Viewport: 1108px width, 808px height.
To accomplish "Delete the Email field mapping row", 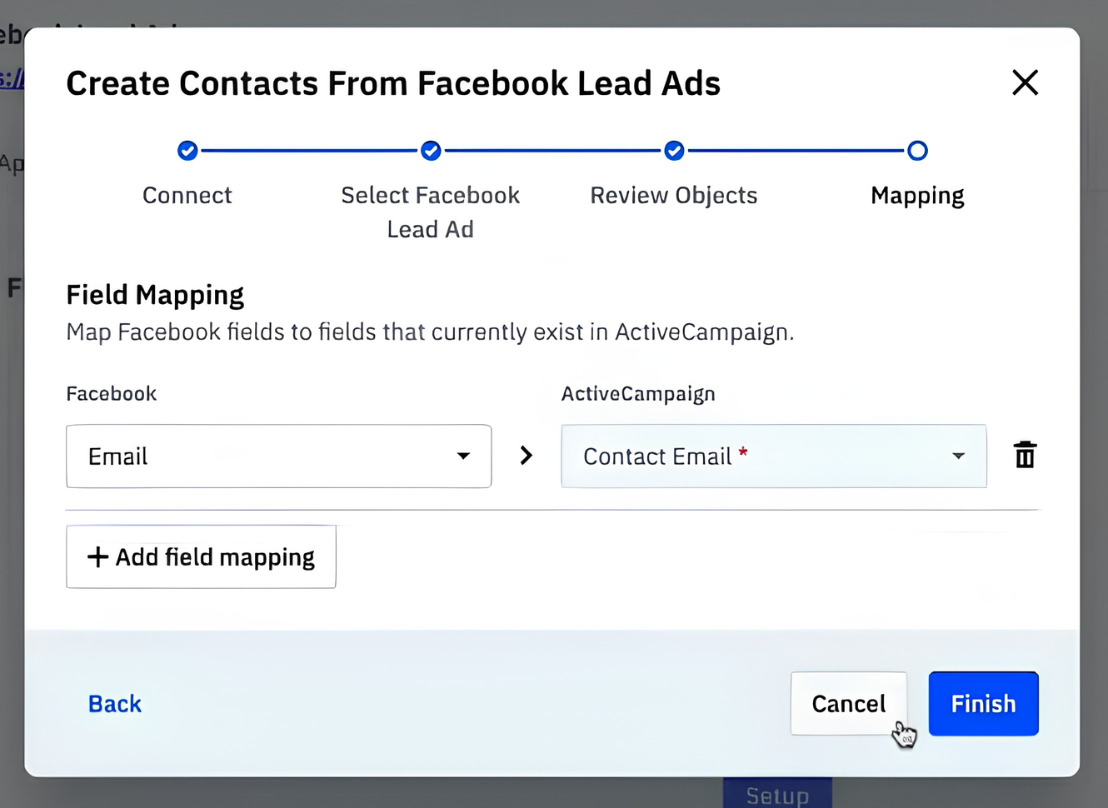I will point(1025,455).
